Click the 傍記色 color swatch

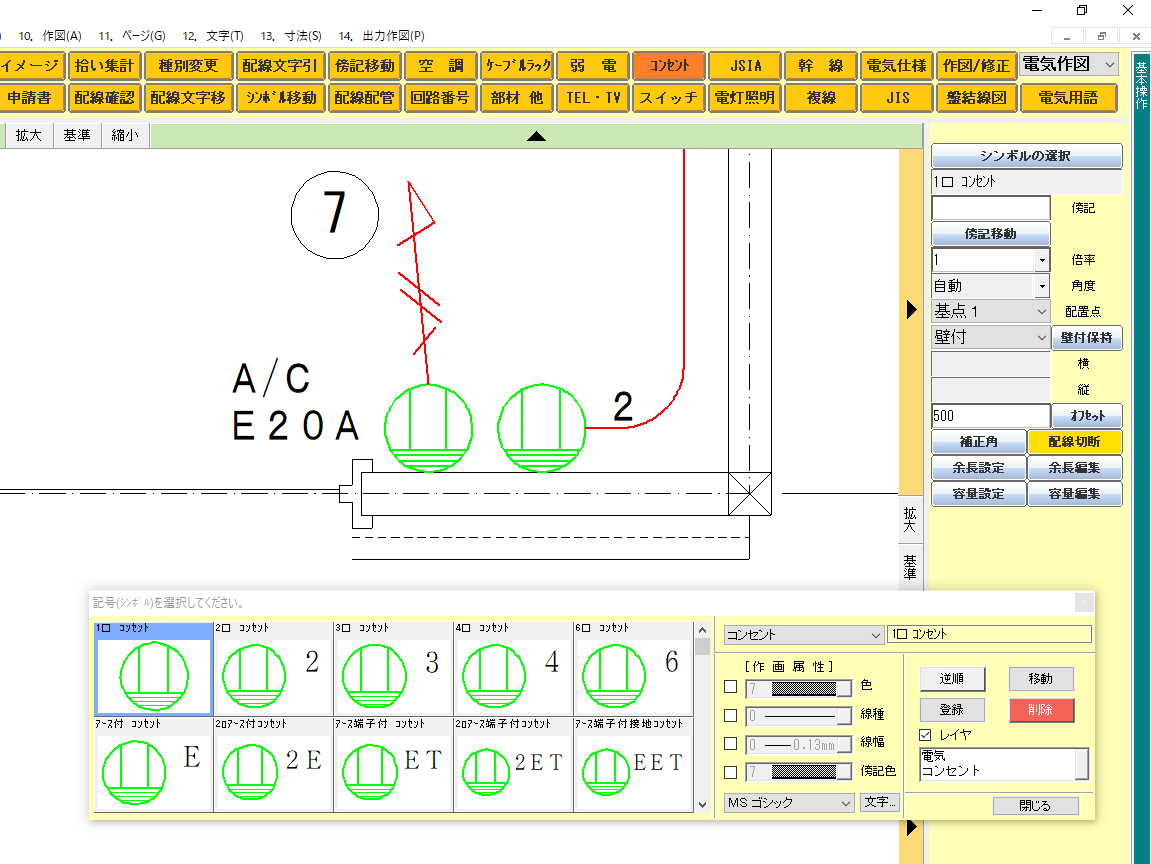pyautogui.click(x=797, y=771)
